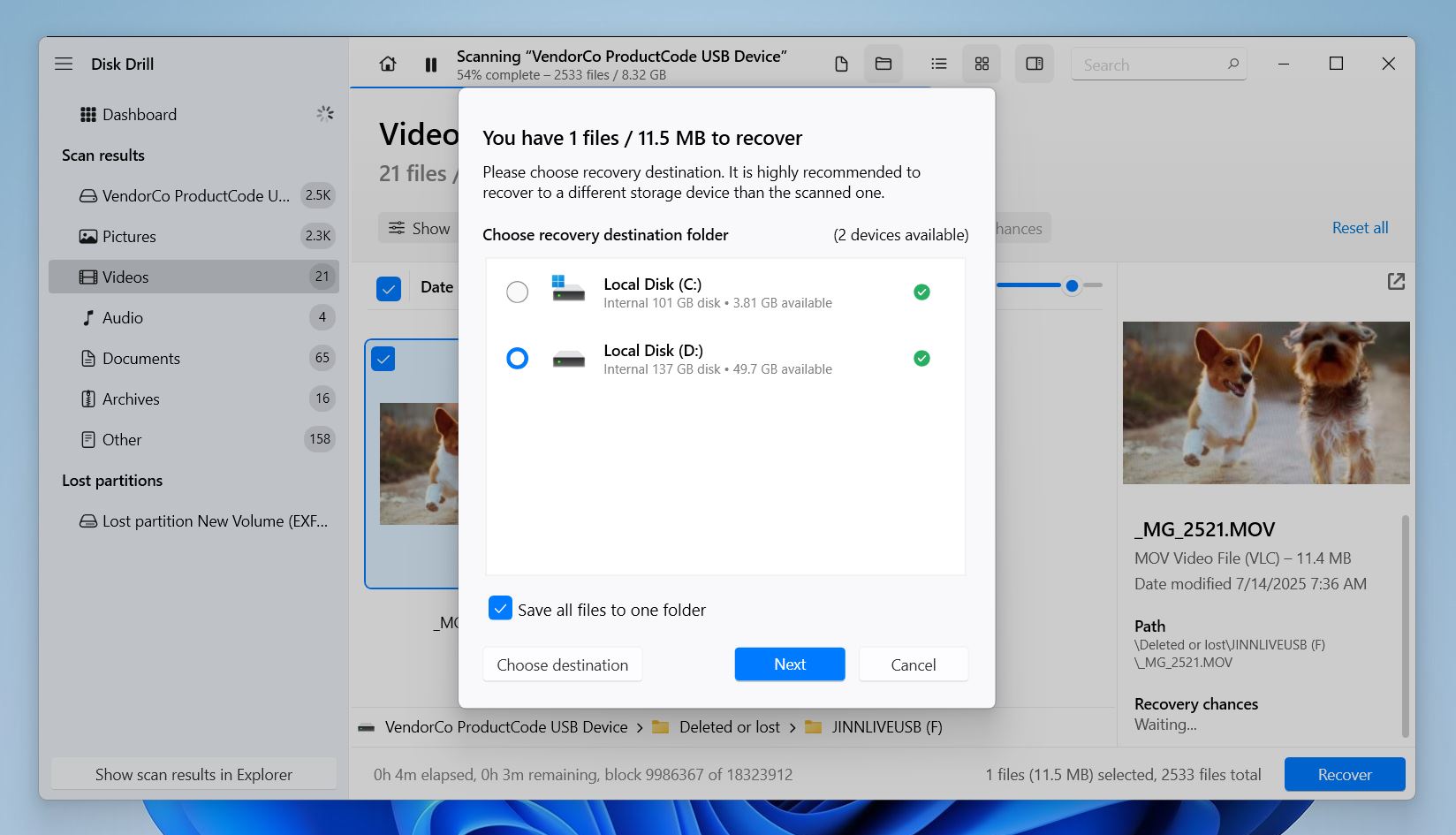This screenshot has width=1456, height=835.
Task: Click the Recovery chances label
Action: (1196, 704)
